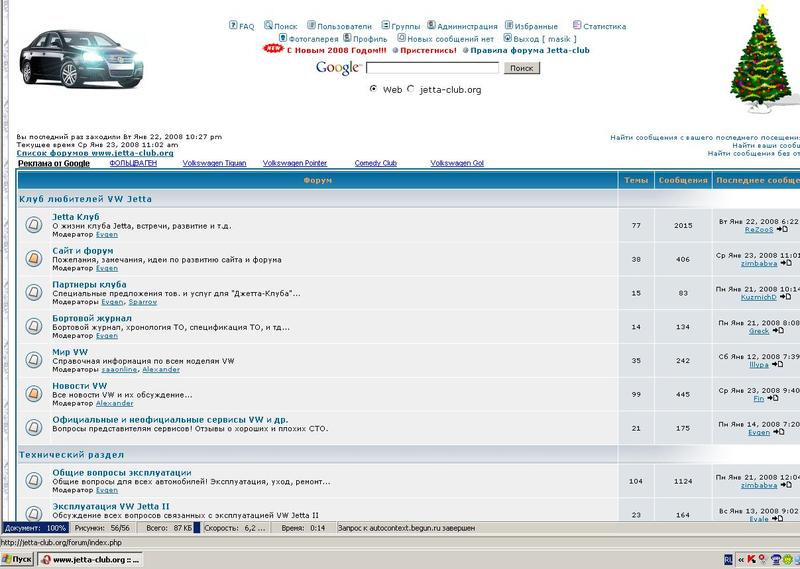The image size is (800, 569).
Task: Log out via Выход [ masik ]
Action: [x=544, y=39]
